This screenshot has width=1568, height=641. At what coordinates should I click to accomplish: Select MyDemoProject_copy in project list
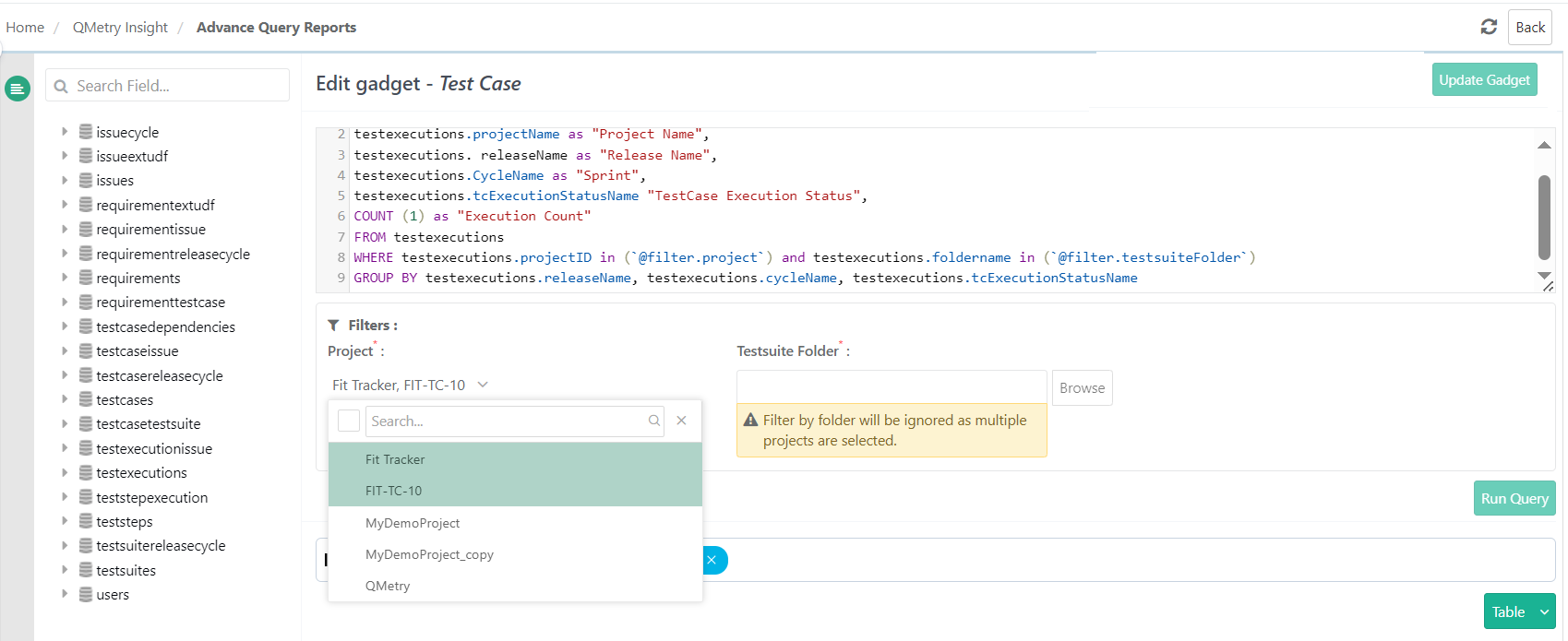[x=515, y=554]
